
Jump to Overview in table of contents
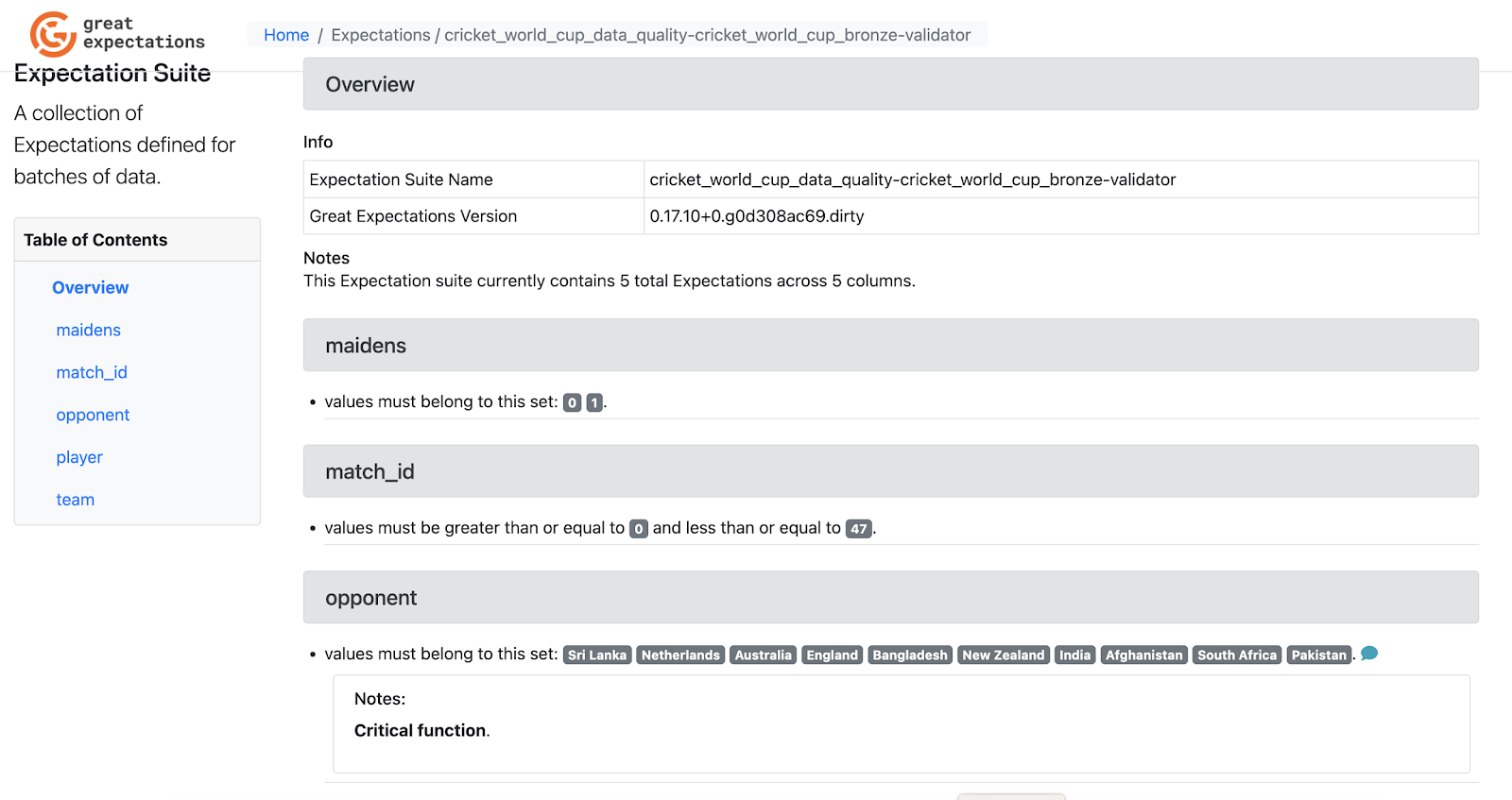91,287
